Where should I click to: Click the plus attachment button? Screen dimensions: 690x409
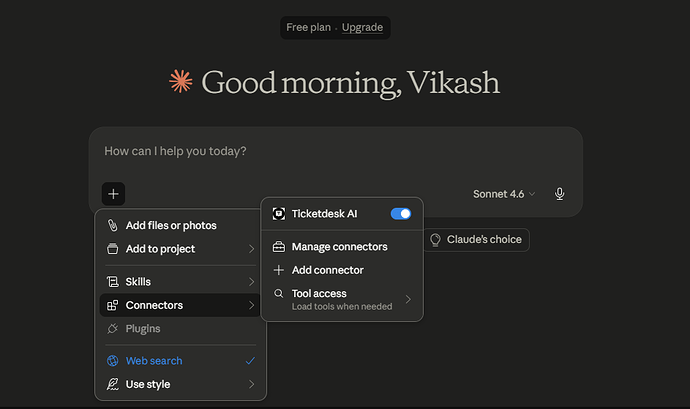113,194
